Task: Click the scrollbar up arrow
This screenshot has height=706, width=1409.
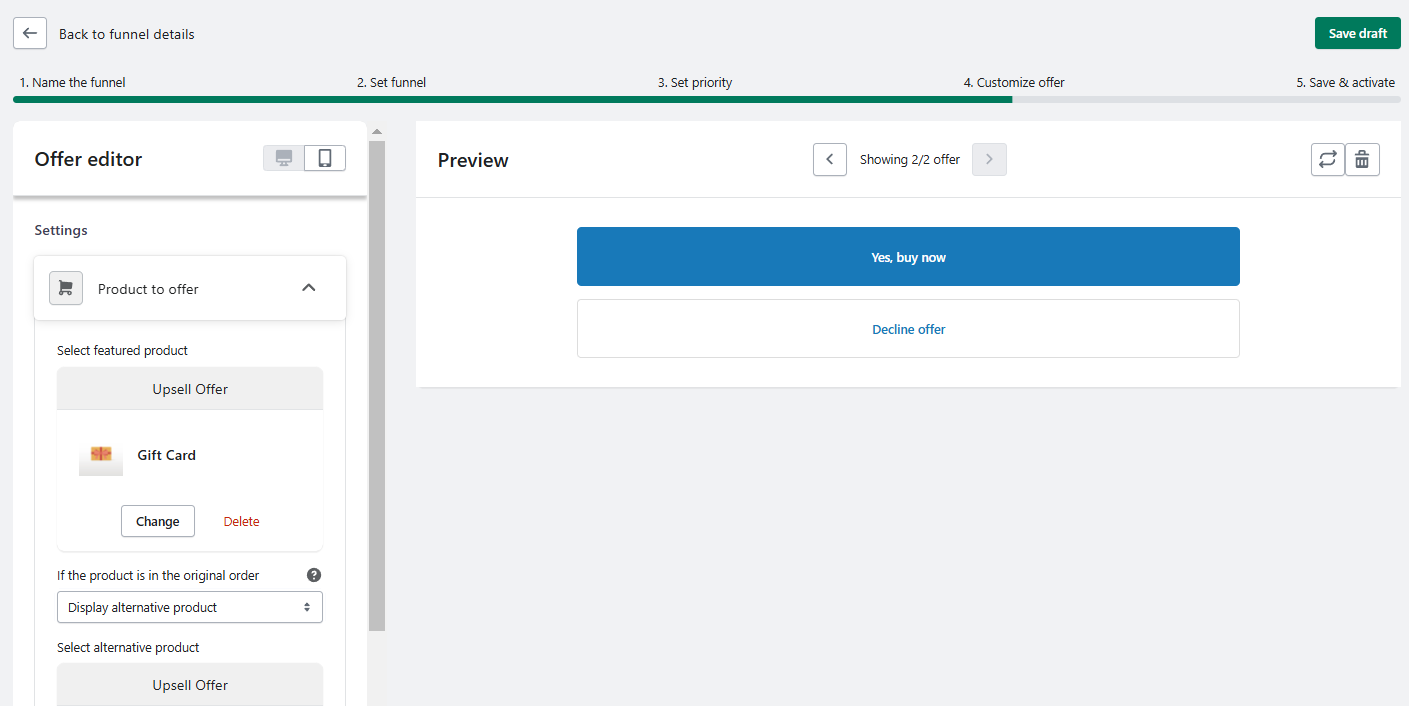Action: coord(377,131)
